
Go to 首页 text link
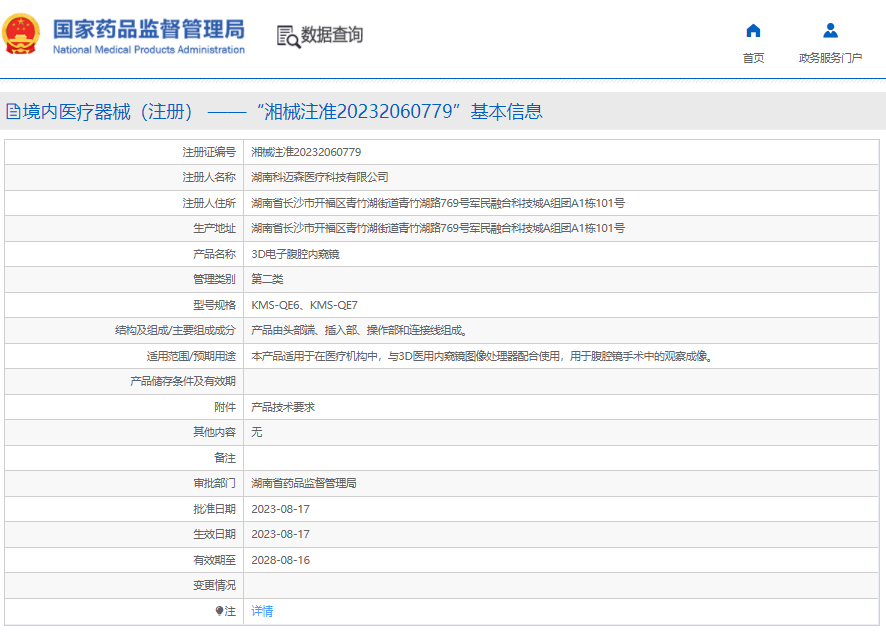pyautogui.click(x=753, y=58)
